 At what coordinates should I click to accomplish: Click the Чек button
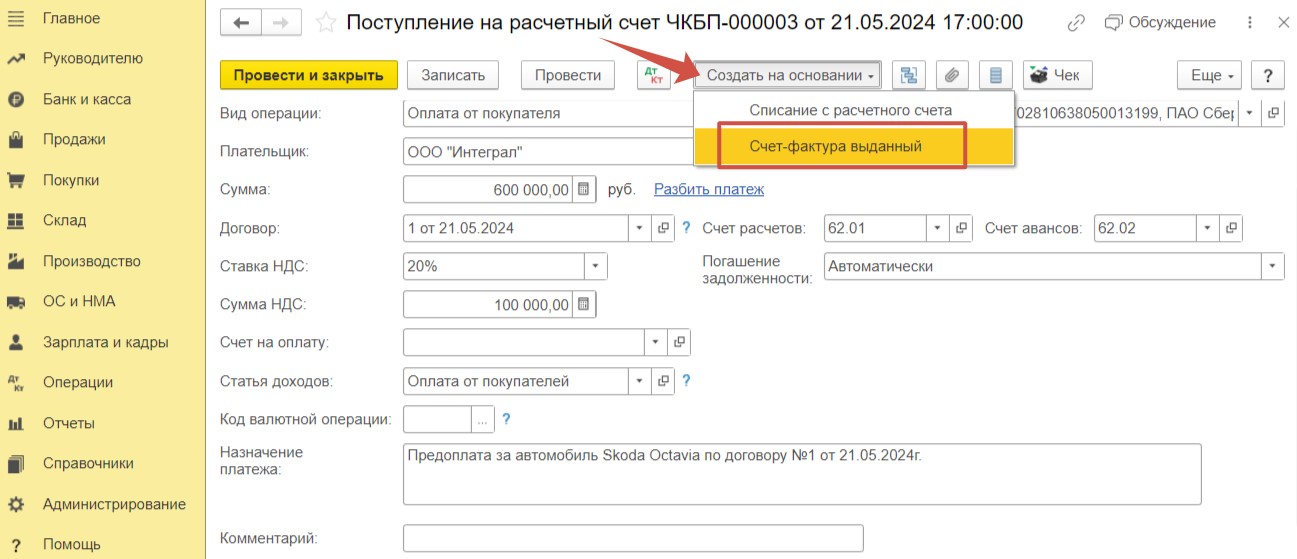click(x=1057, y=75)
